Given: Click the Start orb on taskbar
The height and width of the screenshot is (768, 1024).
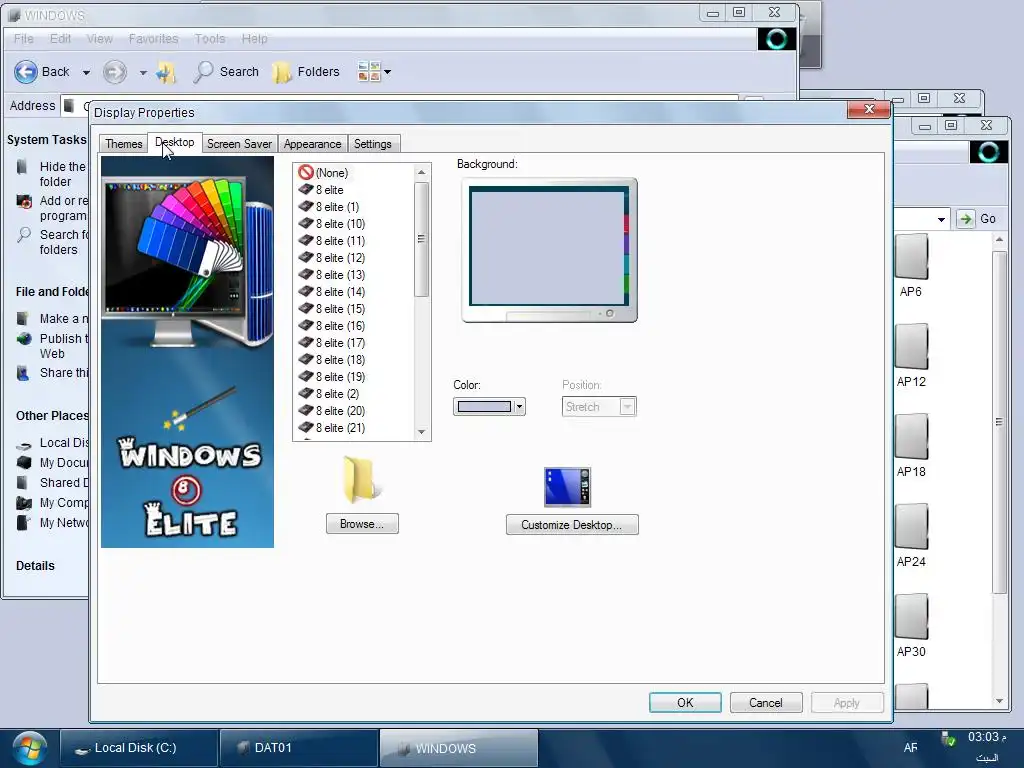Looking at the screenshot, I should 29,748.
